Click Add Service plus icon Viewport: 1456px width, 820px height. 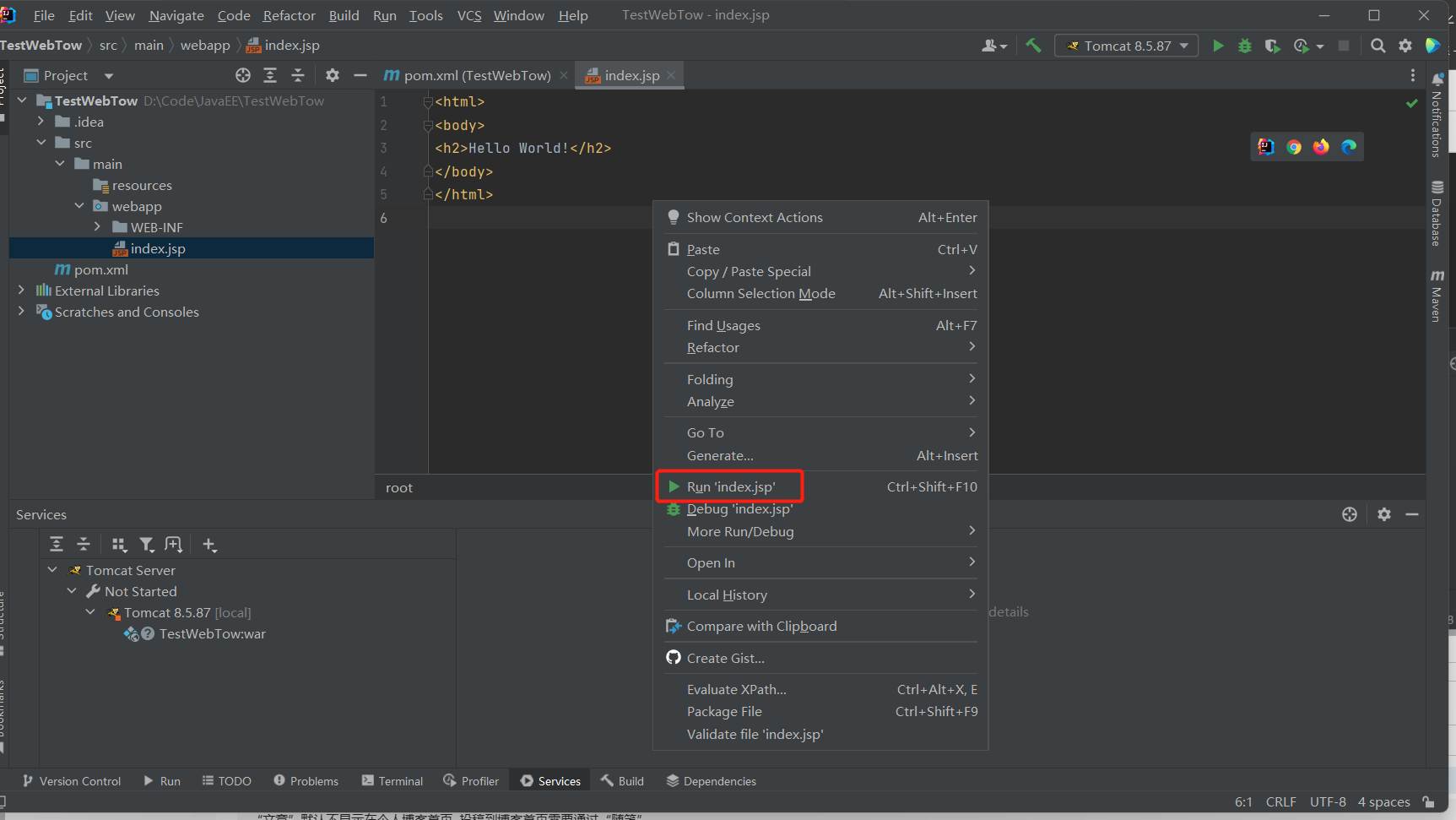click(209, 545)
